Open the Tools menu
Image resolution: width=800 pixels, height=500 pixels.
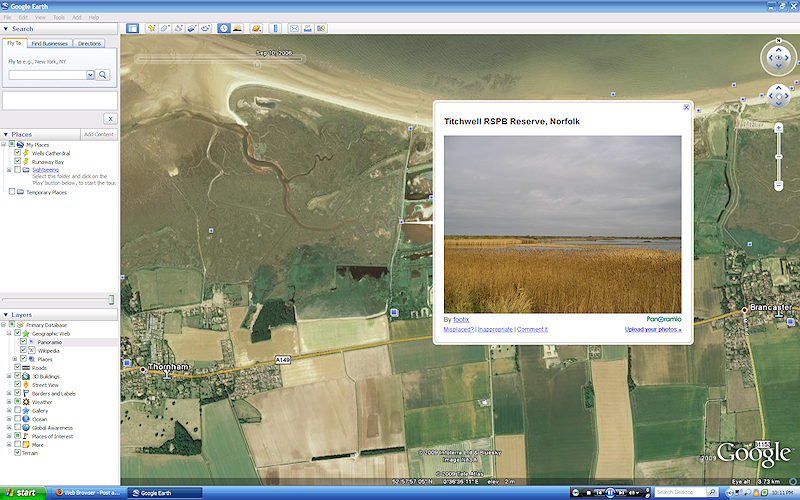59,17
